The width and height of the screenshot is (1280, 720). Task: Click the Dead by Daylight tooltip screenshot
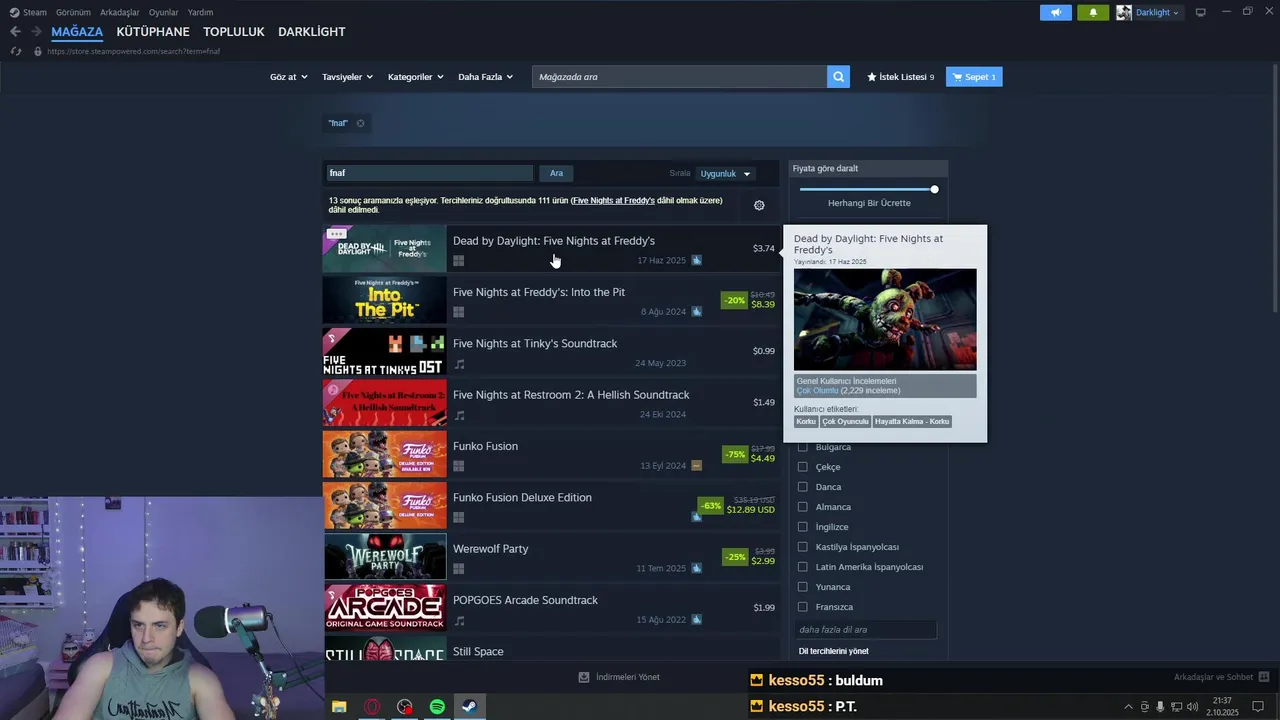click(885, 319)
